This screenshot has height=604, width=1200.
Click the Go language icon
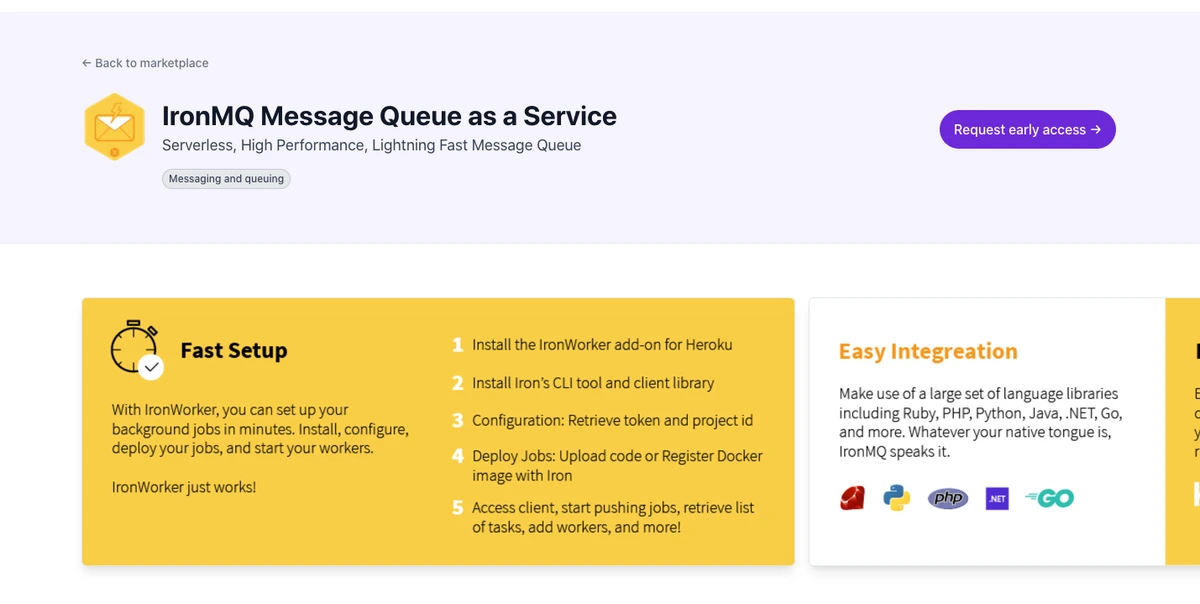(x=1049, y=498)
